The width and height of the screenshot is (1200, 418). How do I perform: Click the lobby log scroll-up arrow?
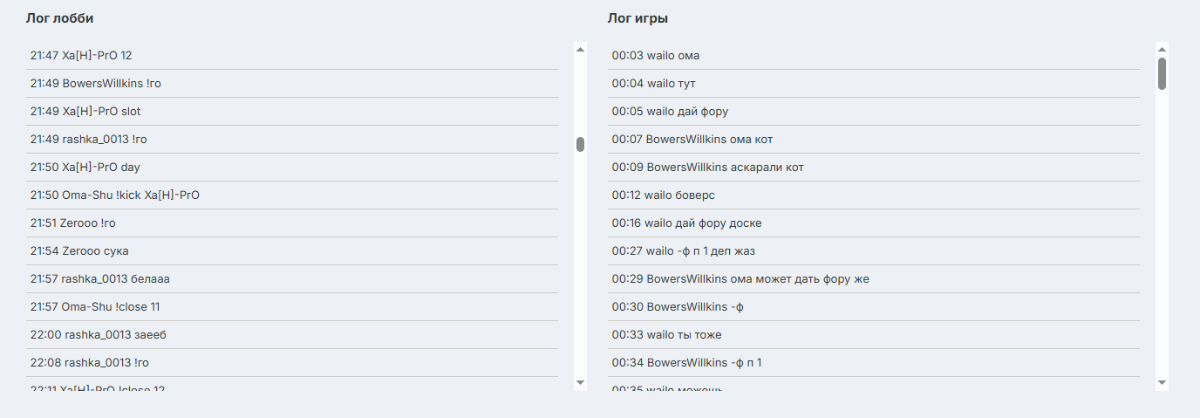click(x=580, y=48)
